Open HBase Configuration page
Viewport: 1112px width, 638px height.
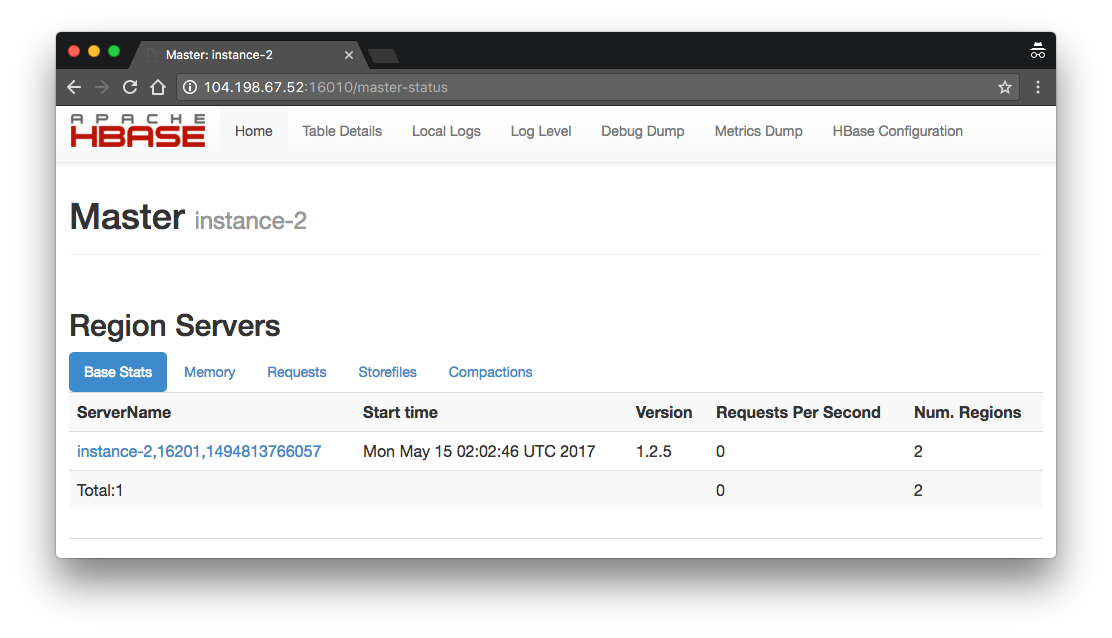pos(897,131)
